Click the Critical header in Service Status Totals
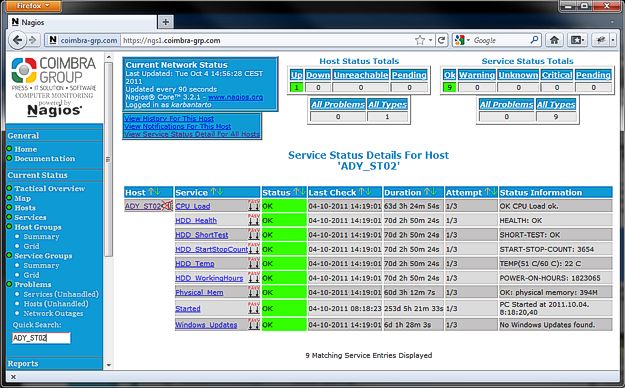 coord(556,75)
